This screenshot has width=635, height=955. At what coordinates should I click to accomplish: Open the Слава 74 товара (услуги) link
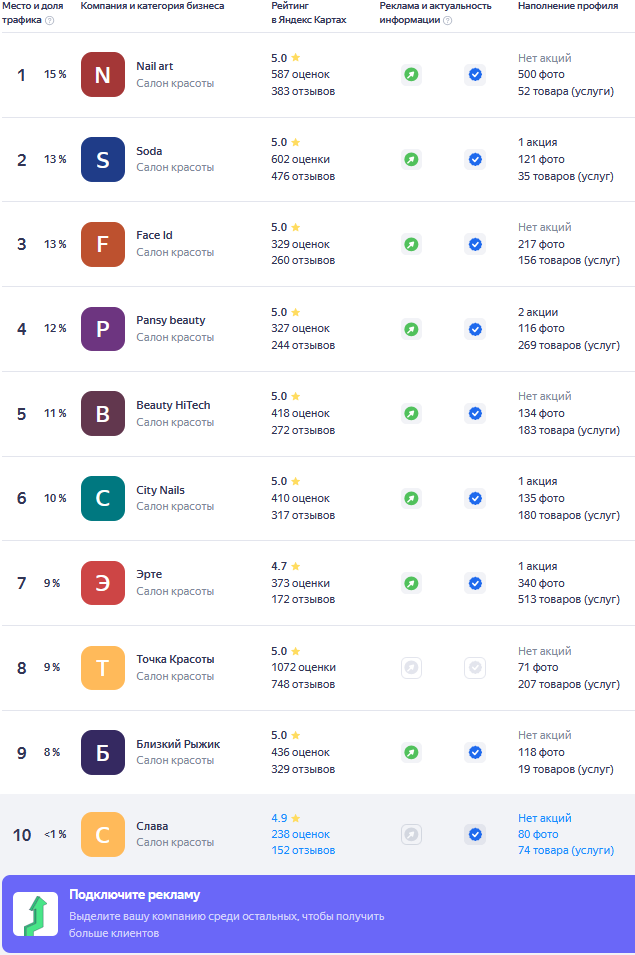click(x=565, y=850)
